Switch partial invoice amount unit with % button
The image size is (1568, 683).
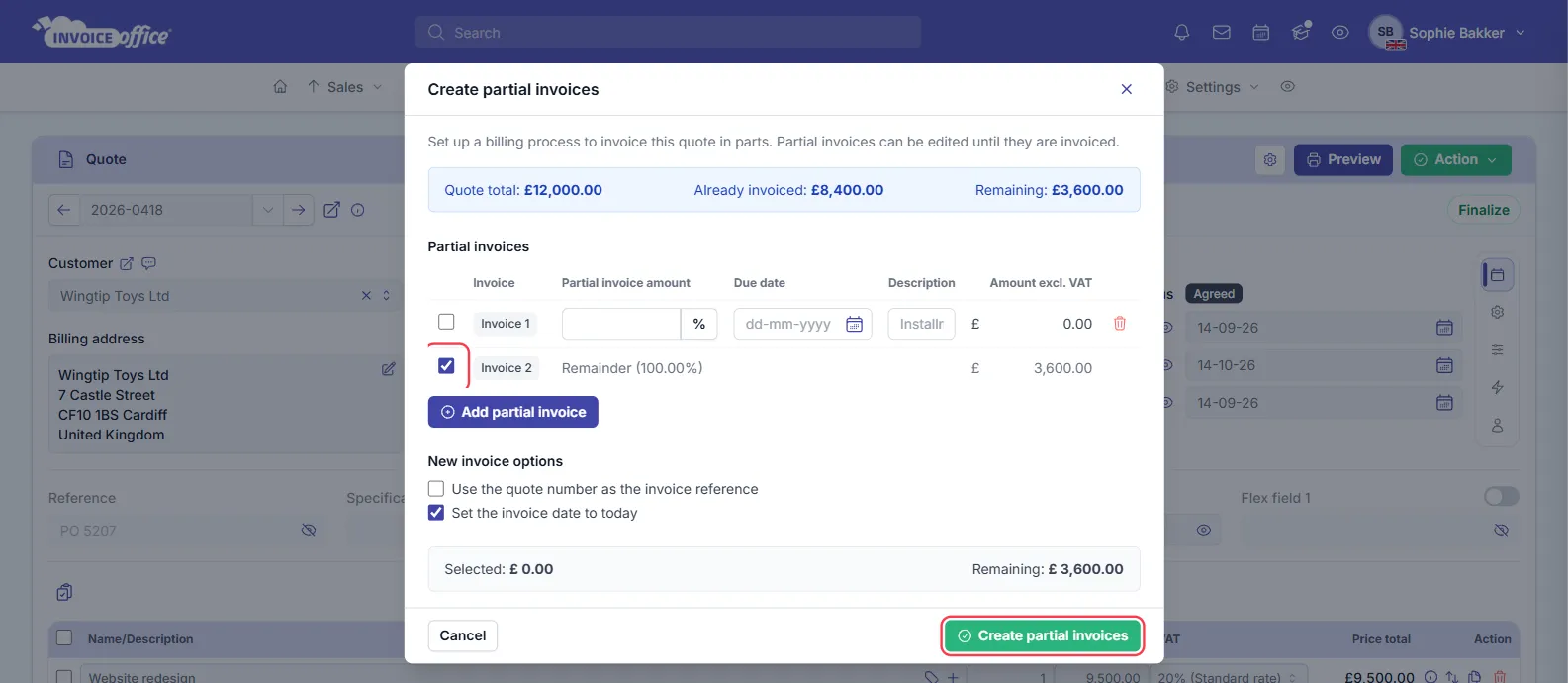pyautogui.click(x=699, y=324)
